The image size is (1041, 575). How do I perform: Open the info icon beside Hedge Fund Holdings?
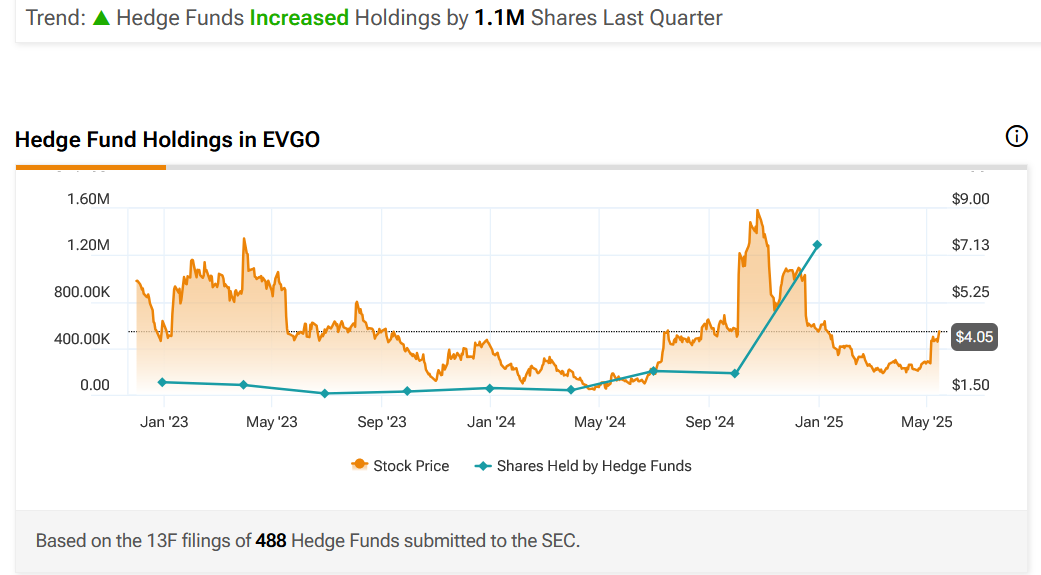[1016, 137]
